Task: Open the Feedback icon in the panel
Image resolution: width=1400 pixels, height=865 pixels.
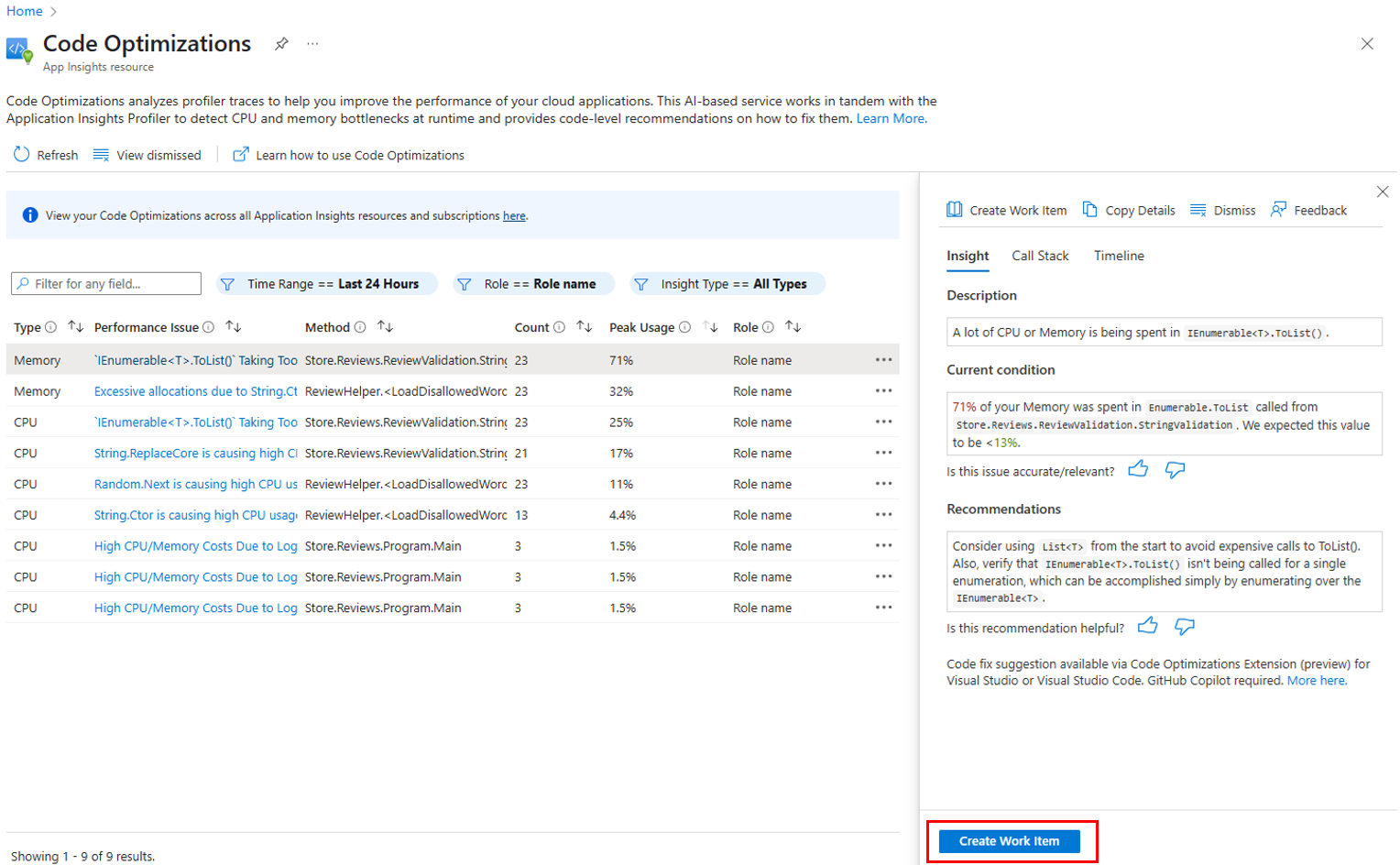Action: point(1279,210)
